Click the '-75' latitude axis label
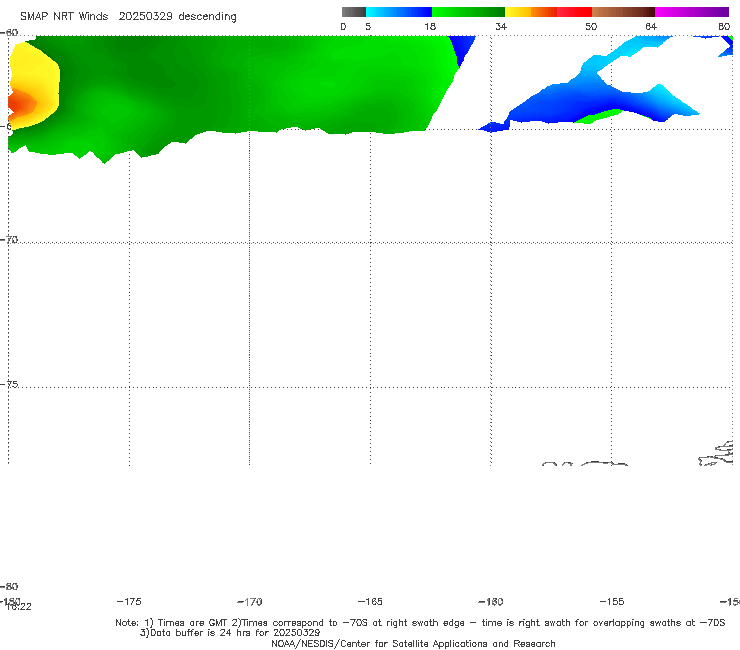Viewport: 740px width, 650px height. (9, 384)
